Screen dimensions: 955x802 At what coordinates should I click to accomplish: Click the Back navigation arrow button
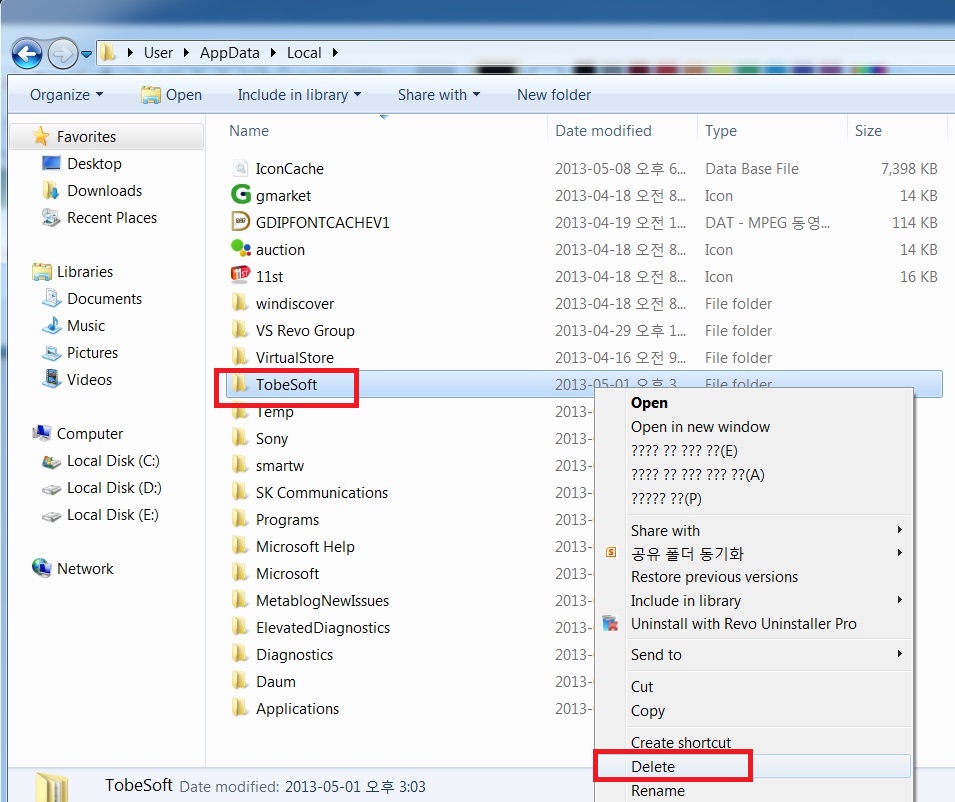coord(27,53)
